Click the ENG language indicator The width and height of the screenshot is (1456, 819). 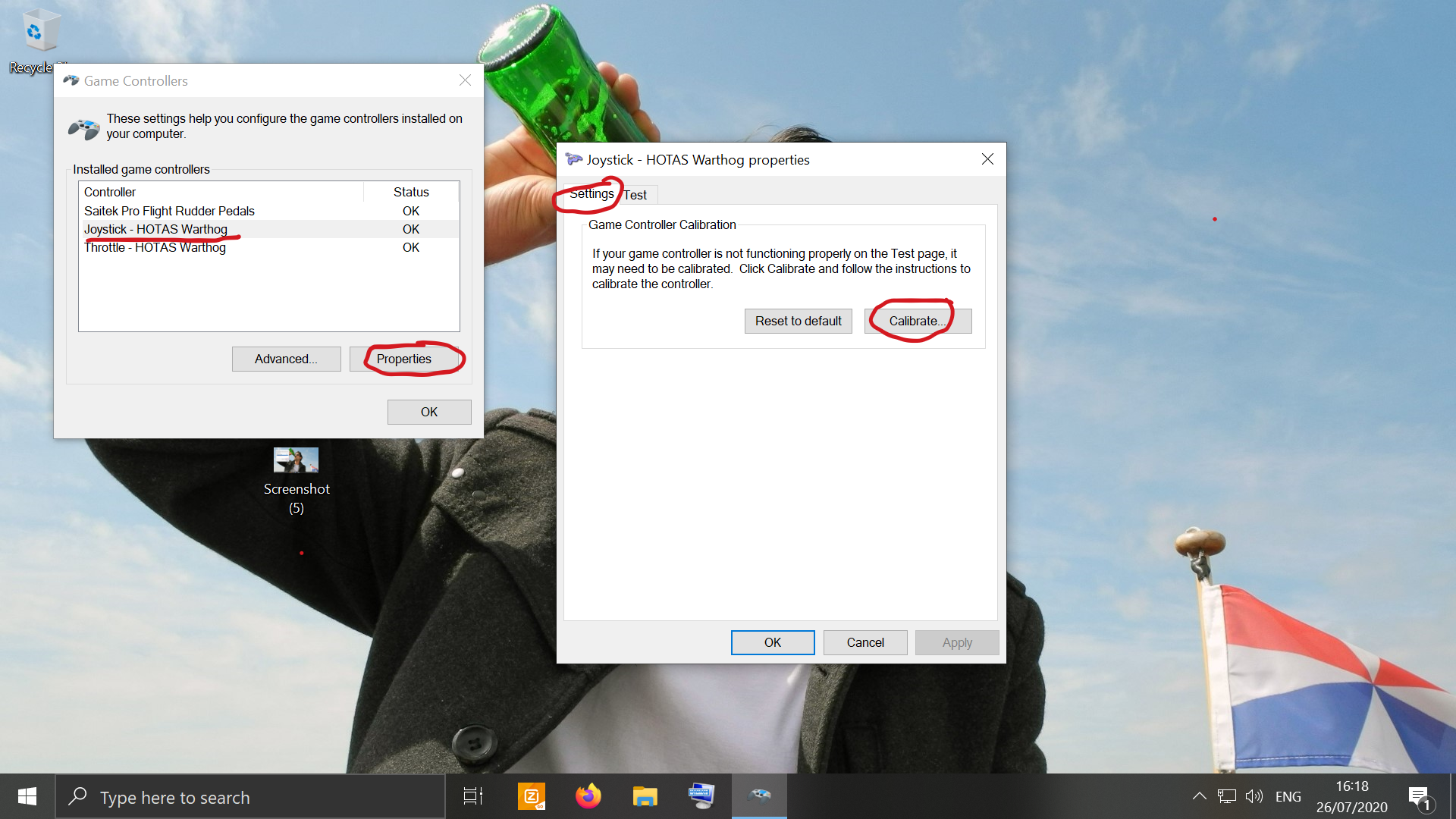[1288, 797]
